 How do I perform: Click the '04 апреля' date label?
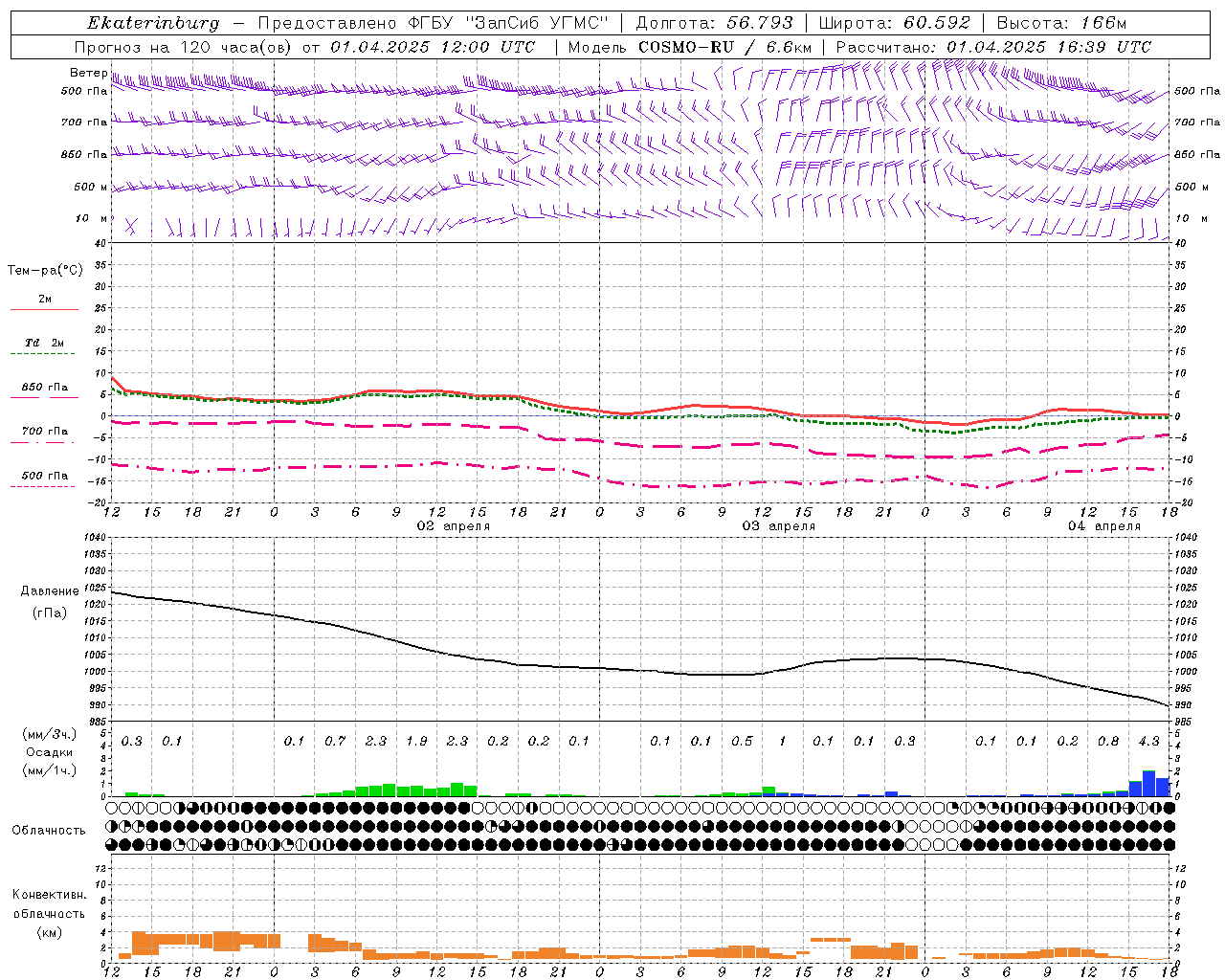(x=1104, y=526)
